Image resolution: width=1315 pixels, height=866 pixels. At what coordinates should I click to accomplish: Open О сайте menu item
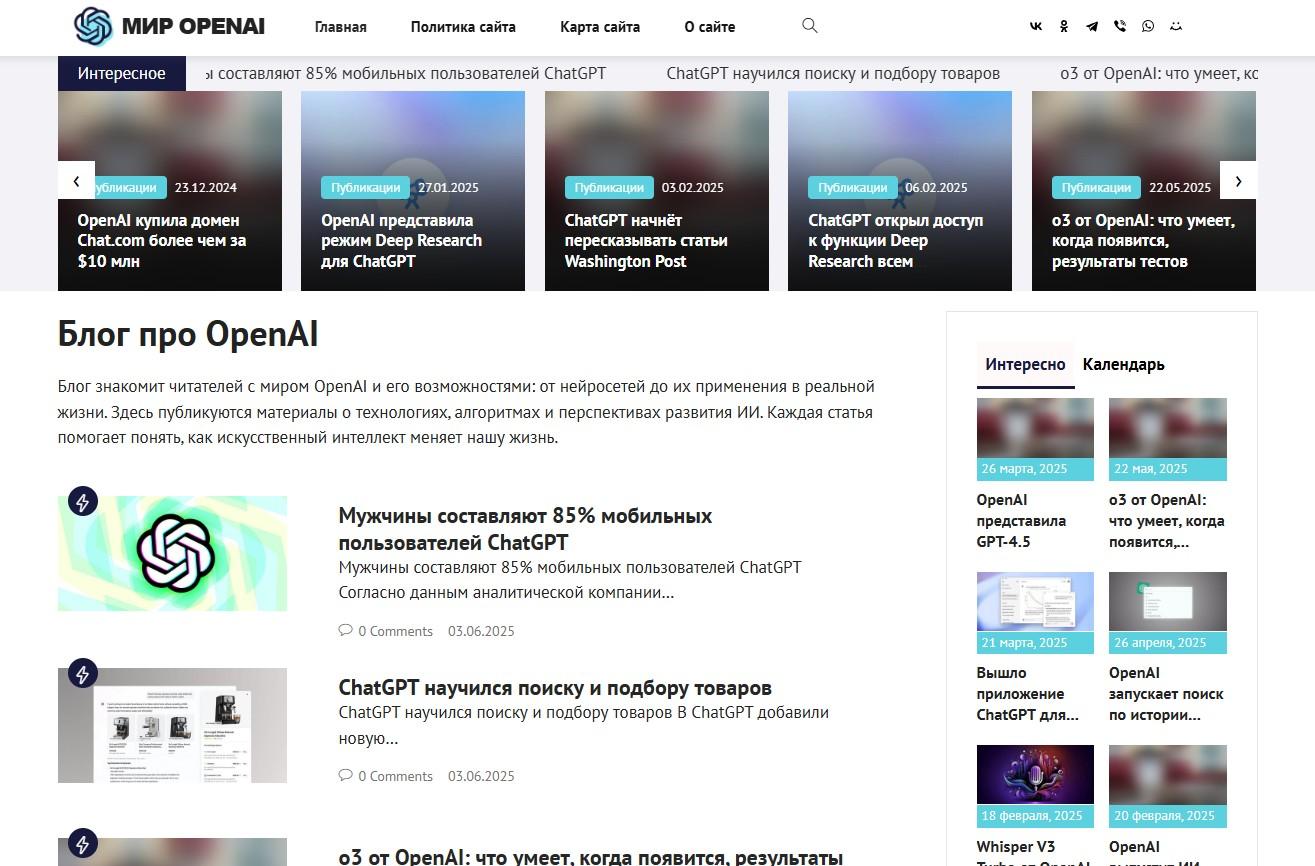[710, 27]
